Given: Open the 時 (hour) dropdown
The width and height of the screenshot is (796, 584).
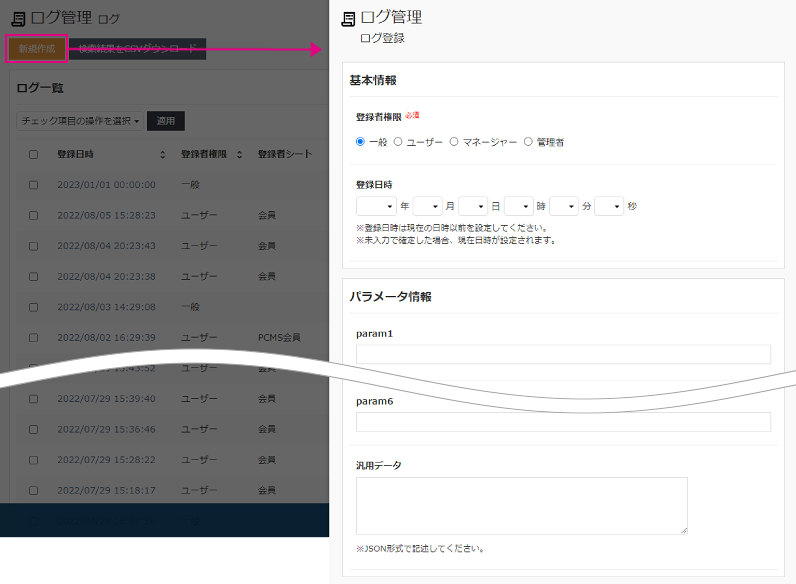Looking at the screenshot, I should pyautogui.click(x=519, y=206).
